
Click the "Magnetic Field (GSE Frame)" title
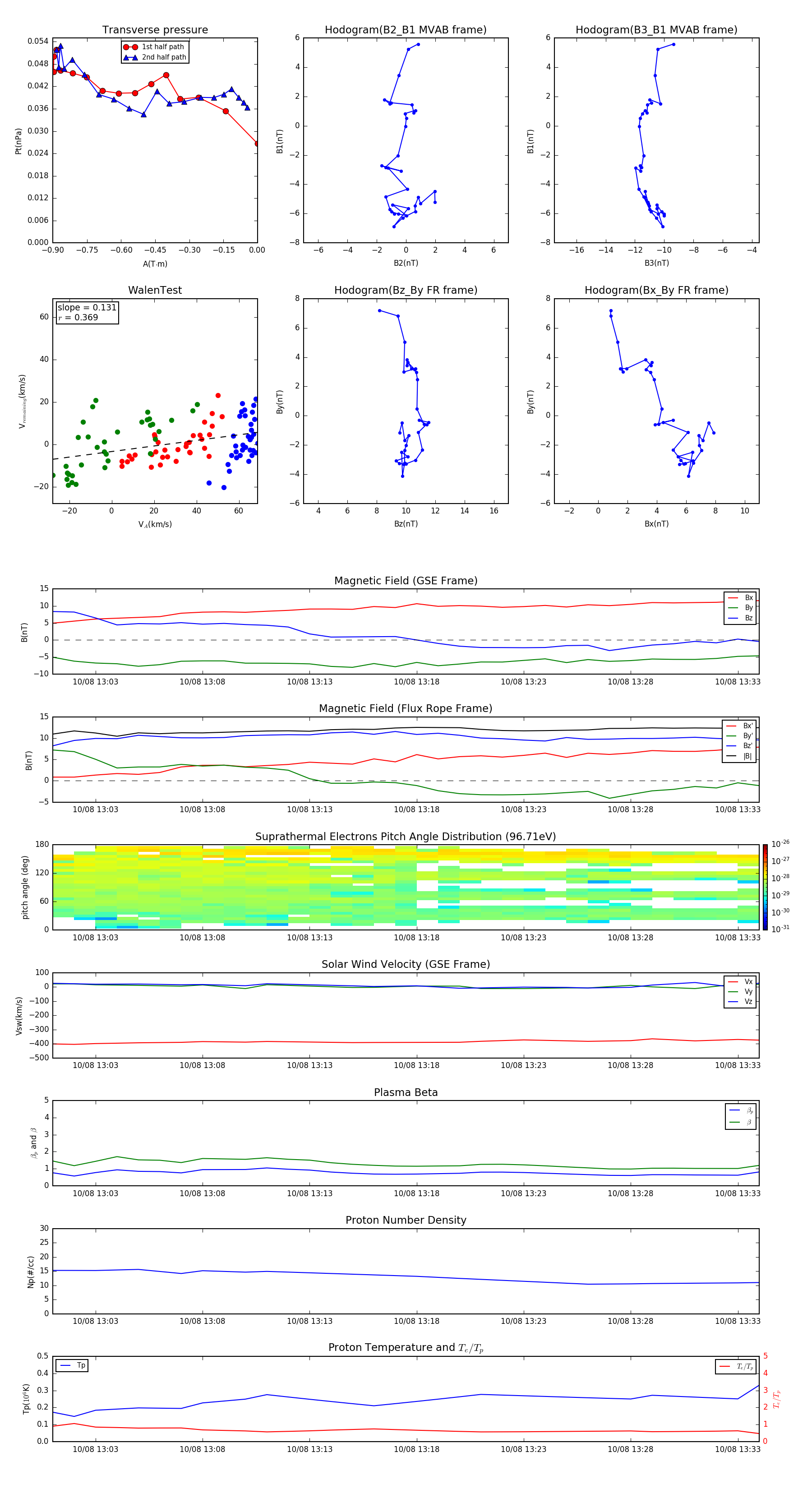click(x=406, y=581)
